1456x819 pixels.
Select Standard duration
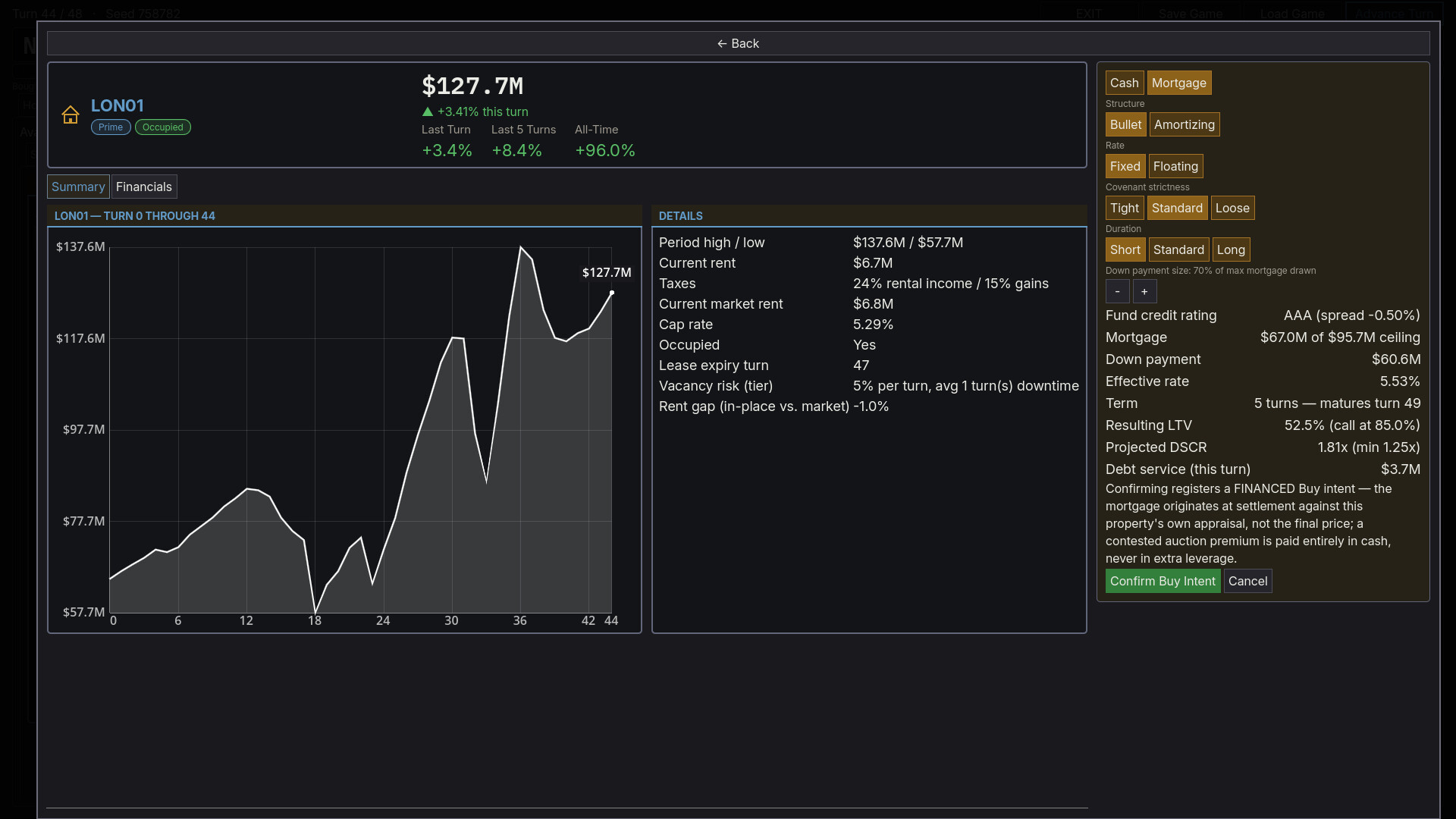tap(1178, 249)
